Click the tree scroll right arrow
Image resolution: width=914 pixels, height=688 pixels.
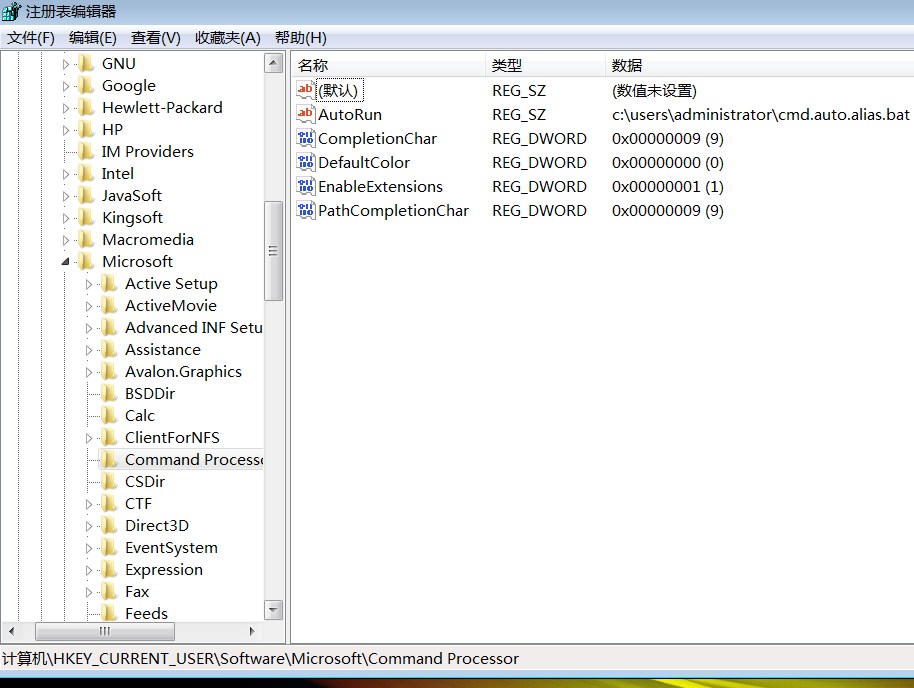[252, 631]
